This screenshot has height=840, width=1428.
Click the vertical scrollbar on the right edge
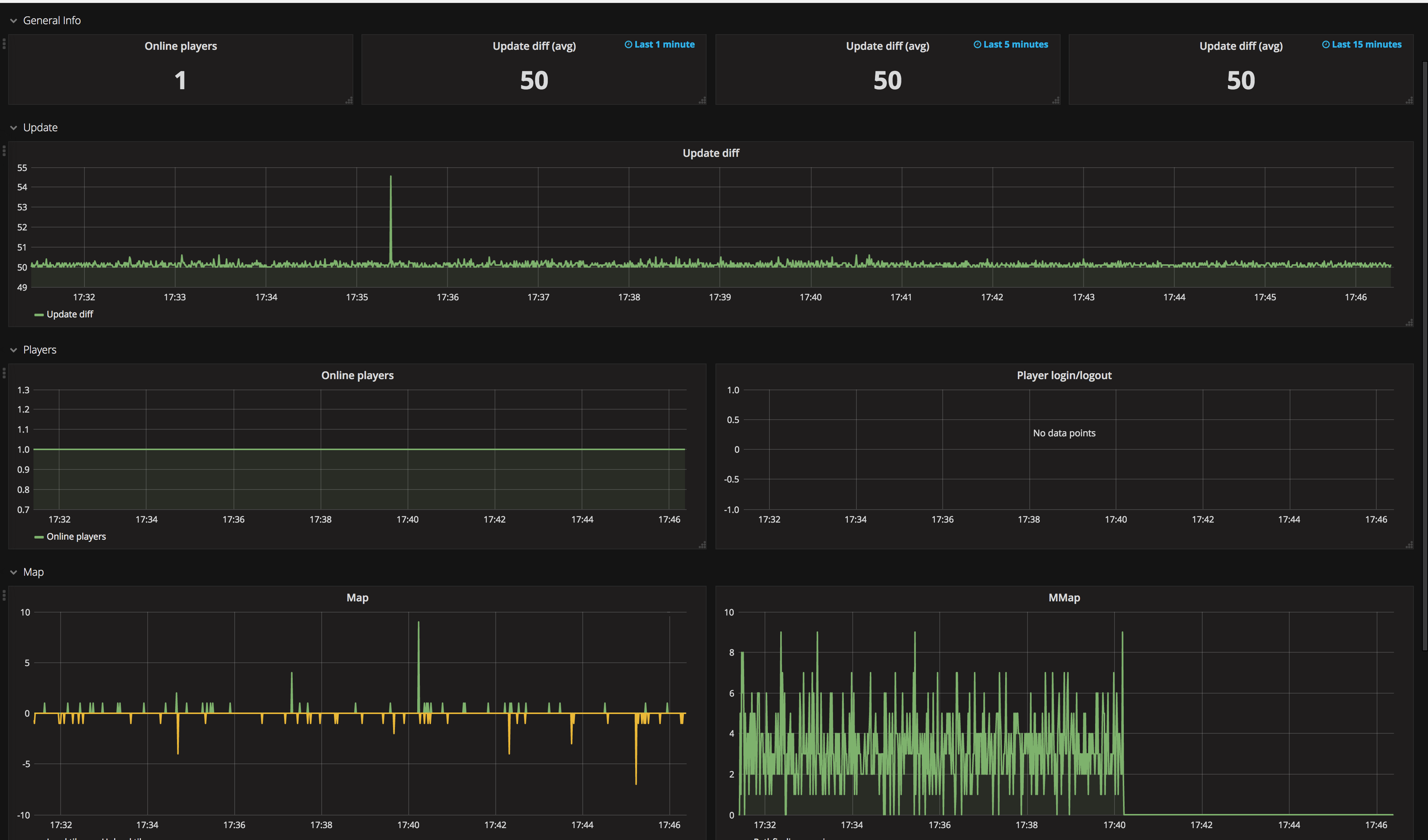[x=1425, y=357]
